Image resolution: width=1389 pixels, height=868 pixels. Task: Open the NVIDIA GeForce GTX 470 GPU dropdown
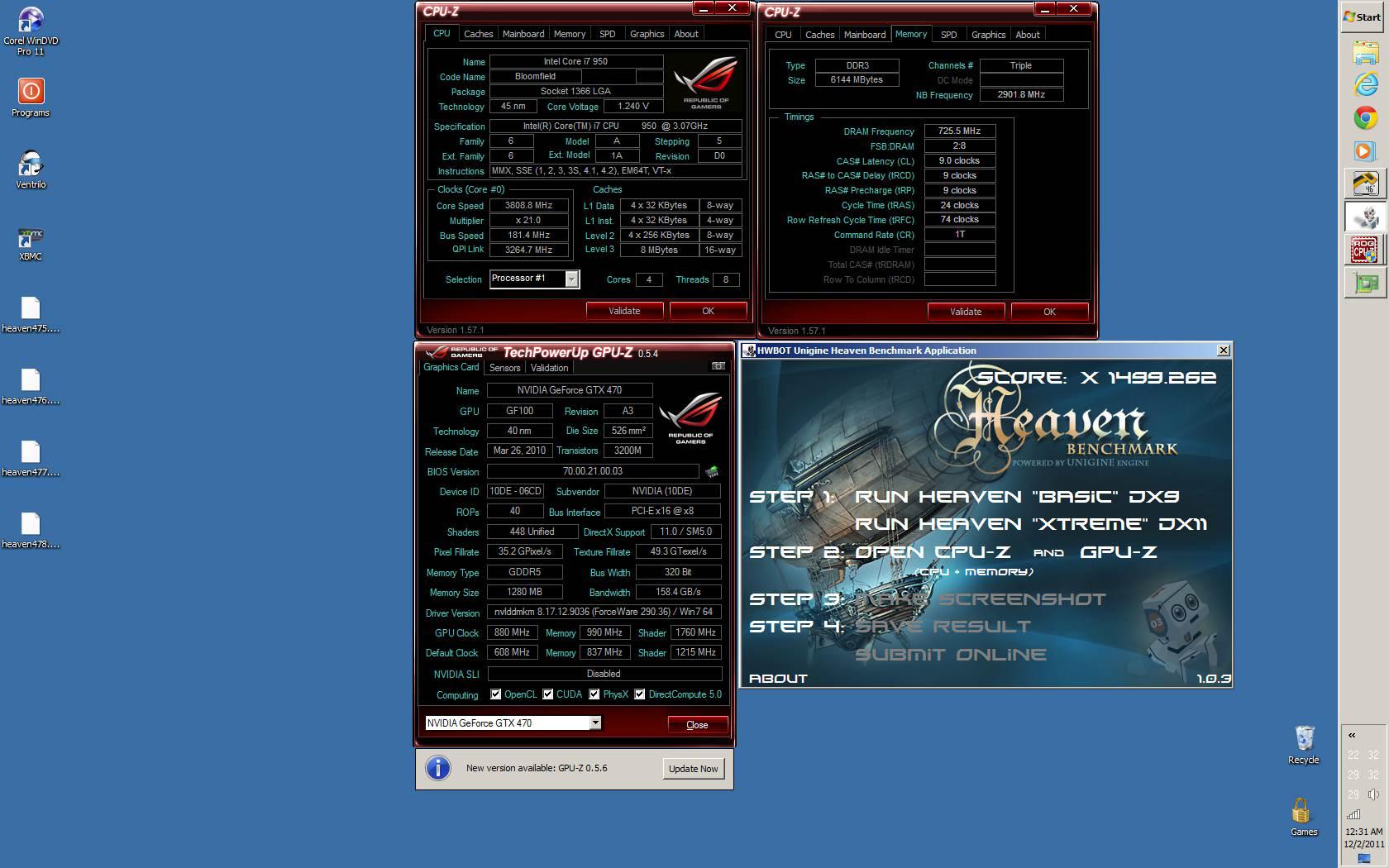click(513, 723)
